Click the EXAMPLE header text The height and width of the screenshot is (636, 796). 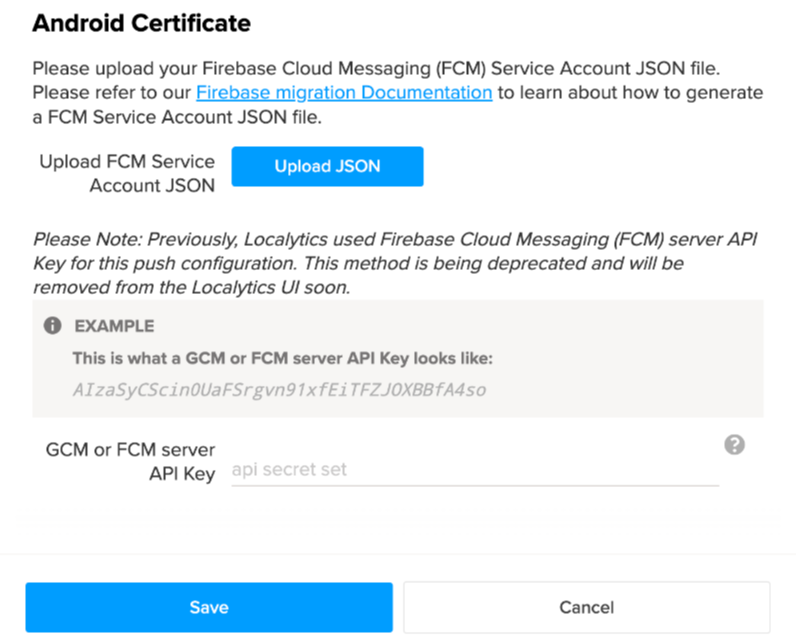114,326
